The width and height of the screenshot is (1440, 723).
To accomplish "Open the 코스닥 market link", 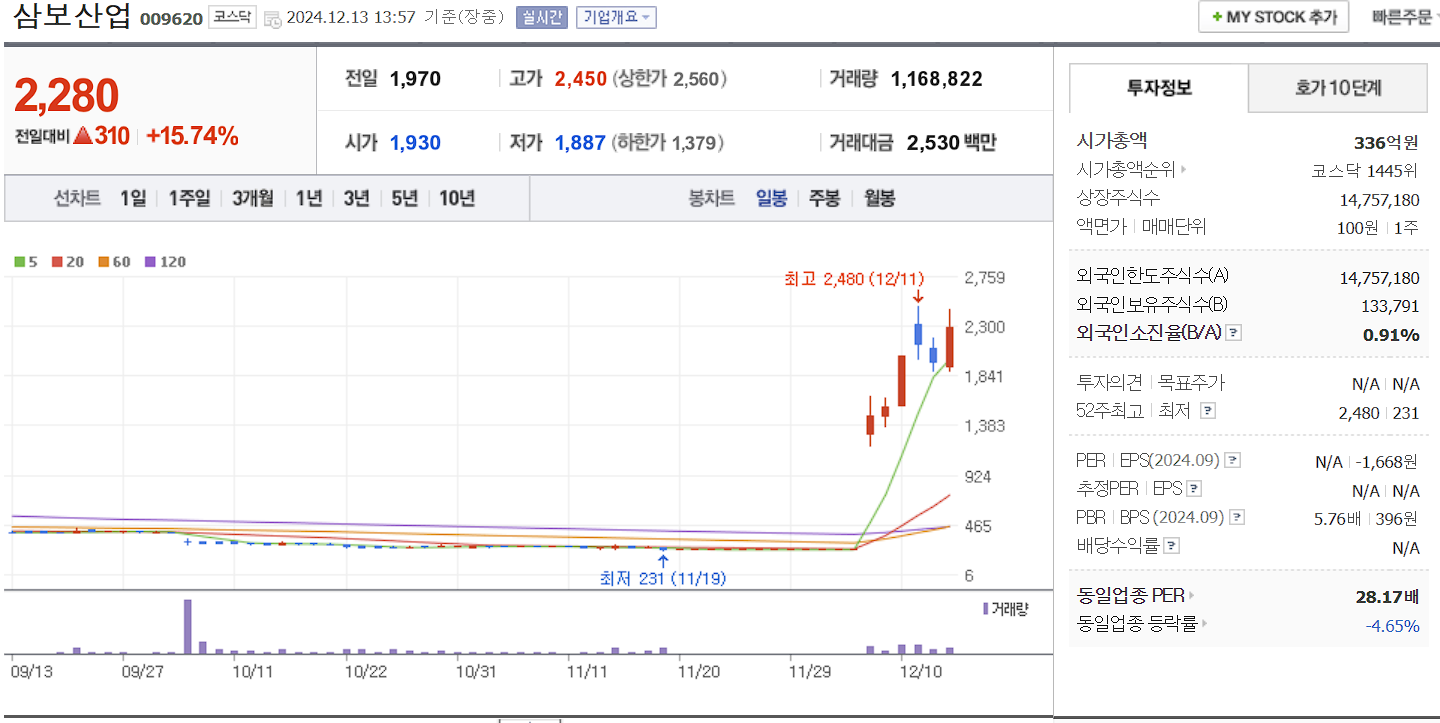I will coord(231,17).
